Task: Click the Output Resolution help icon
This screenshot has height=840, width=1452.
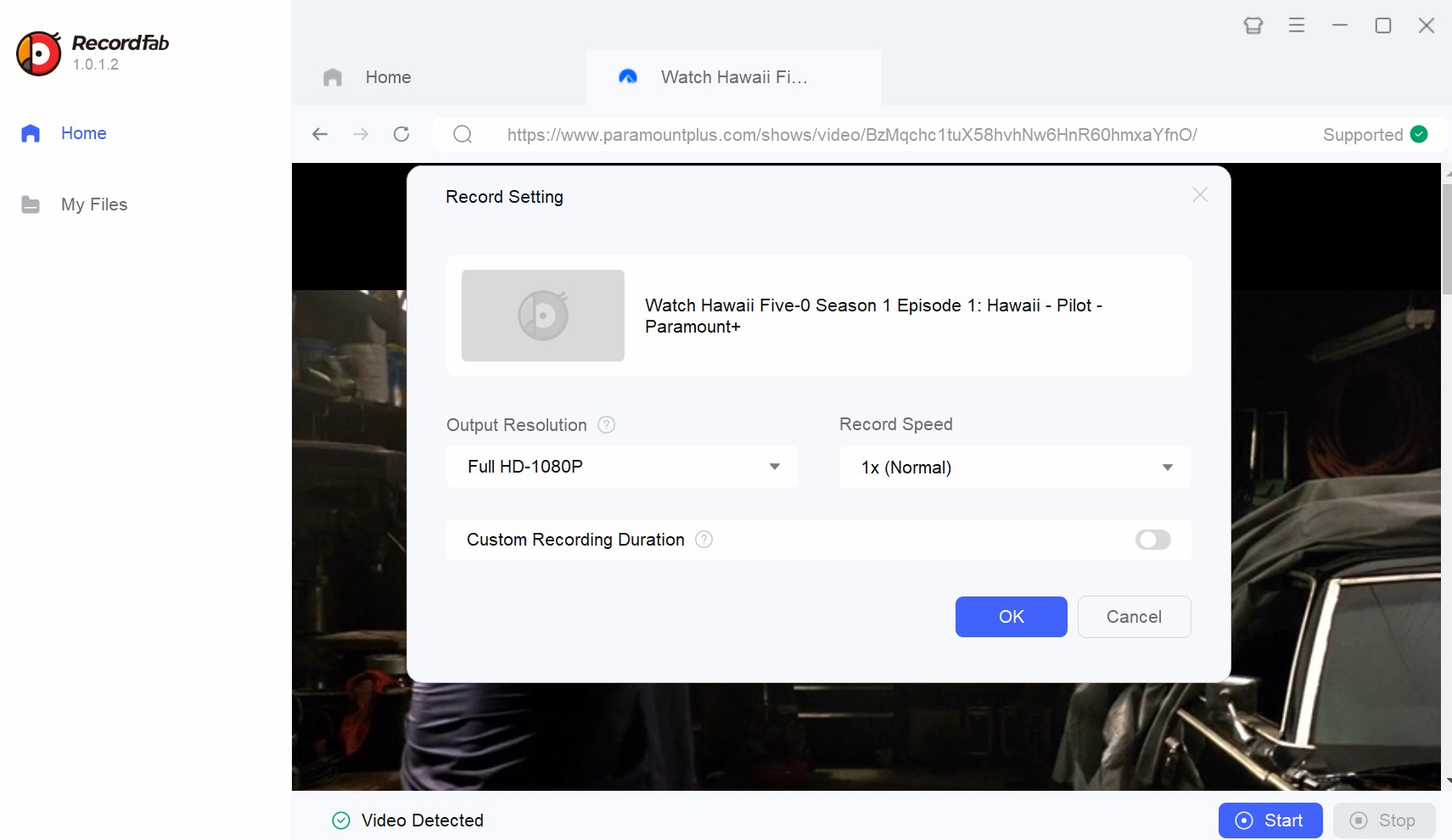Action: 606,425
